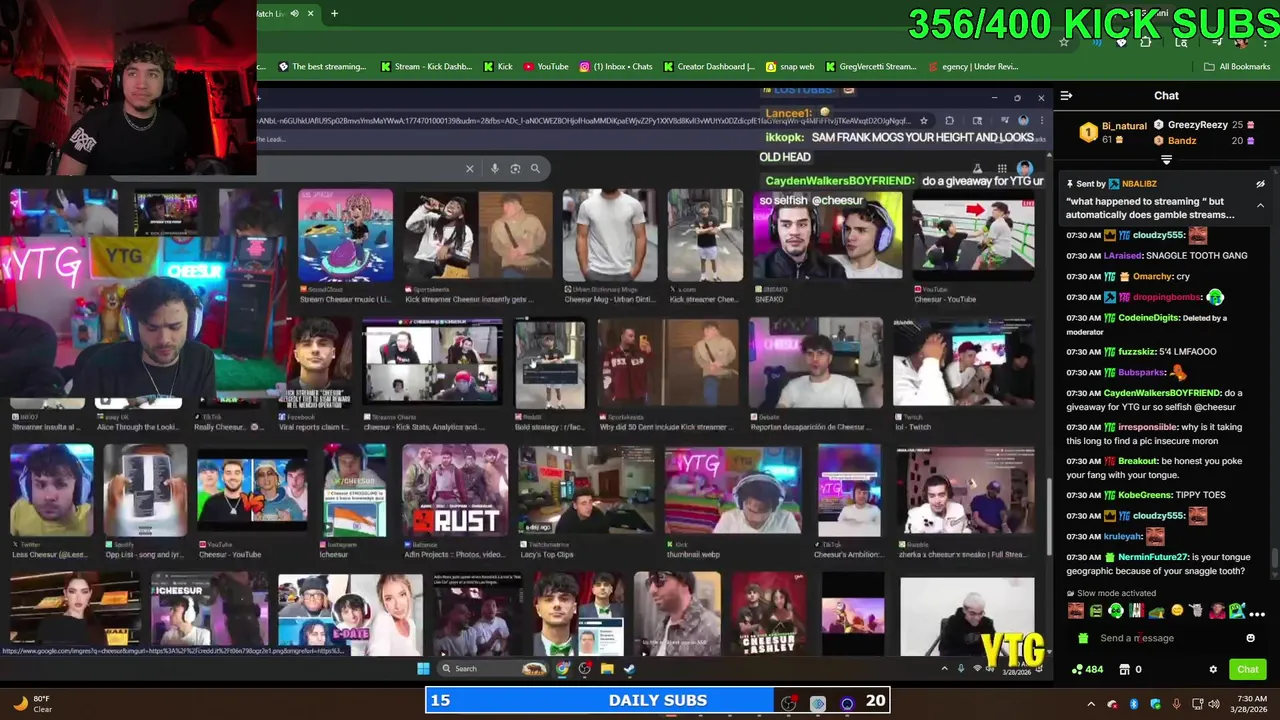This screenshot has height=720, width=1280.
Task: Open Google account avatar
Action: click(1024, 168)
